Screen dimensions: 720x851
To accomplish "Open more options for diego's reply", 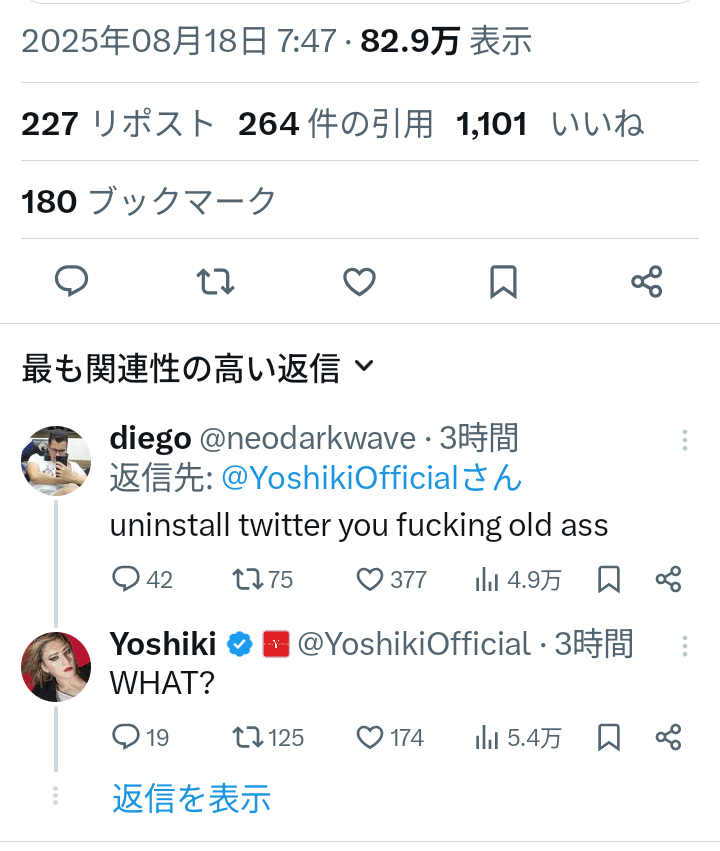I will point(685,441).
